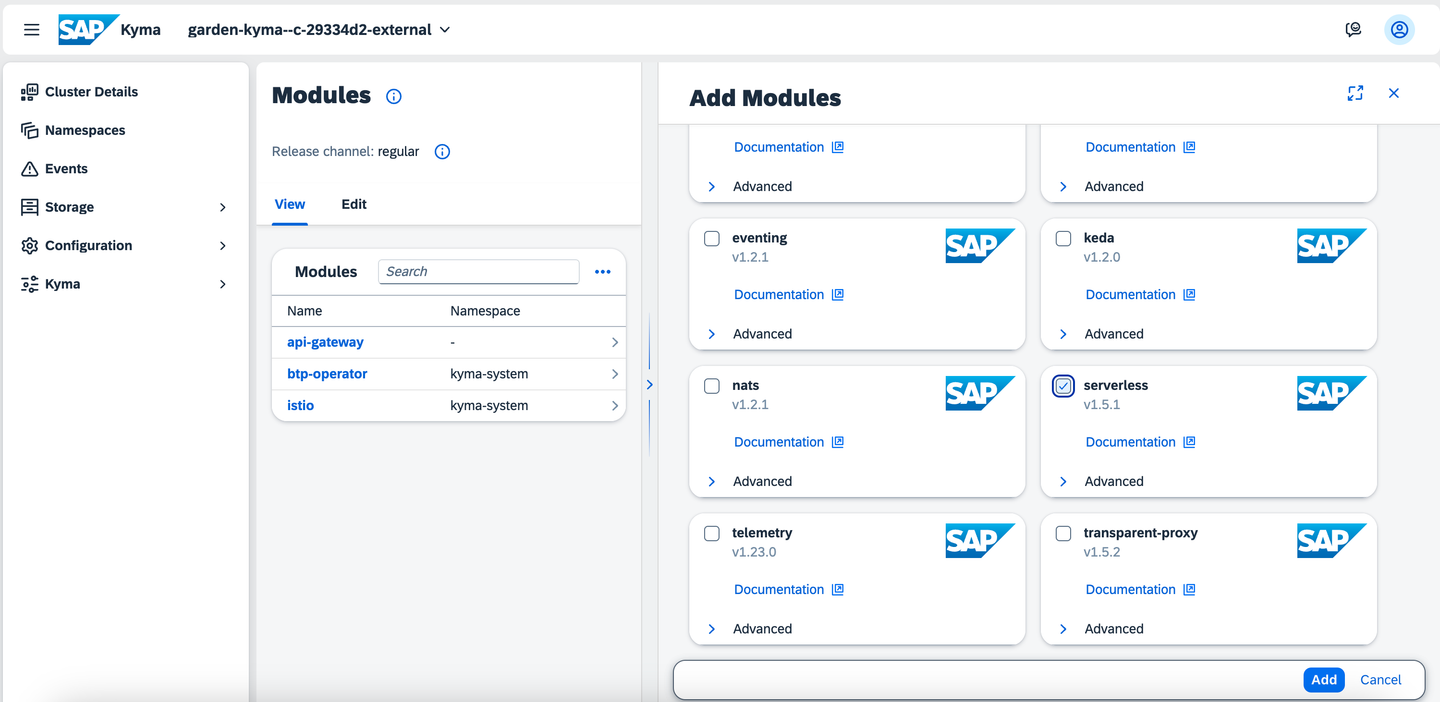Screen dimensions: 1440x702
Task: Click the info icon beside Release channel
Action: 442,152
